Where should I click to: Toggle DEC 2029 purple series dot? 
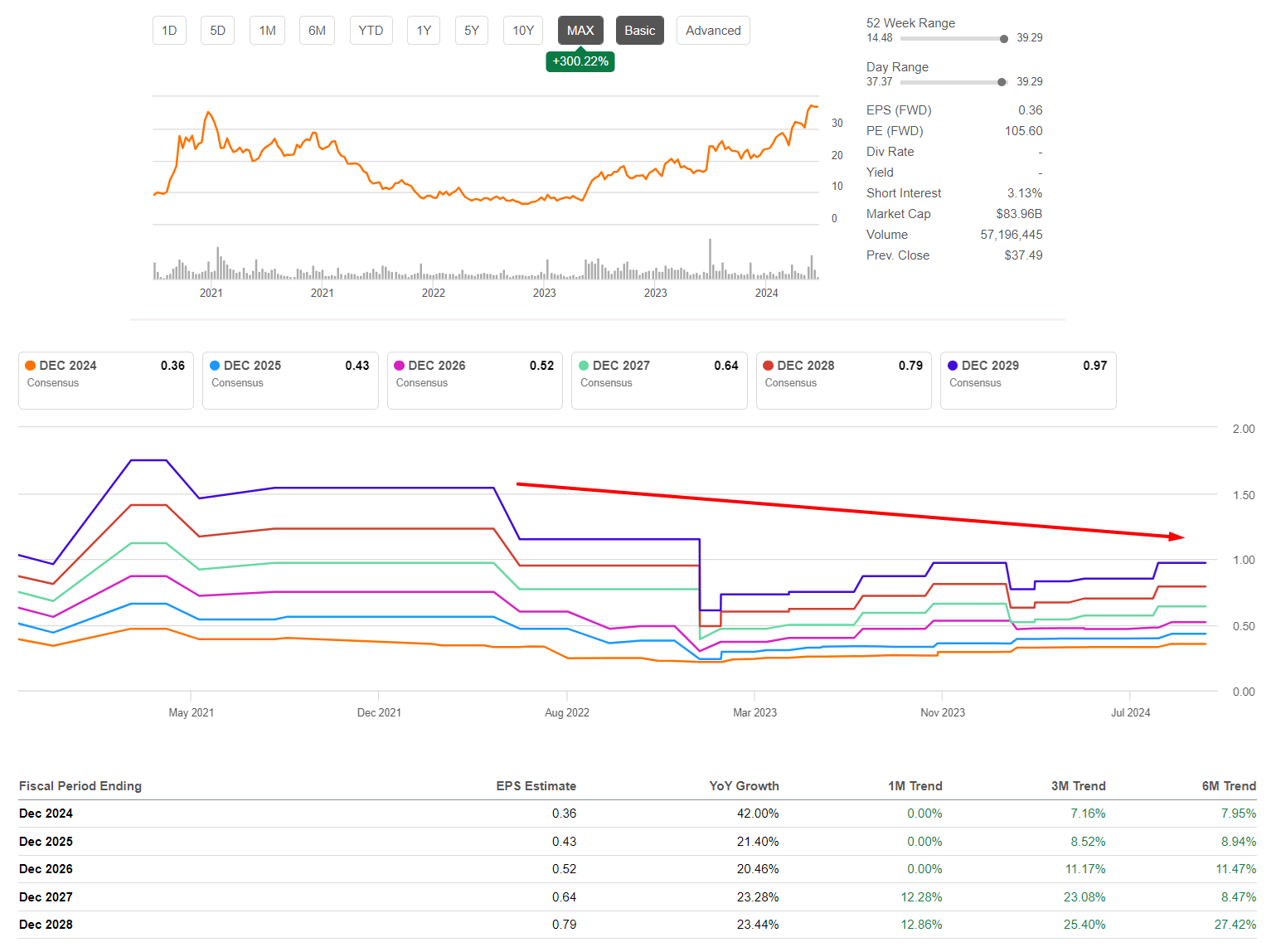point(953,366)
